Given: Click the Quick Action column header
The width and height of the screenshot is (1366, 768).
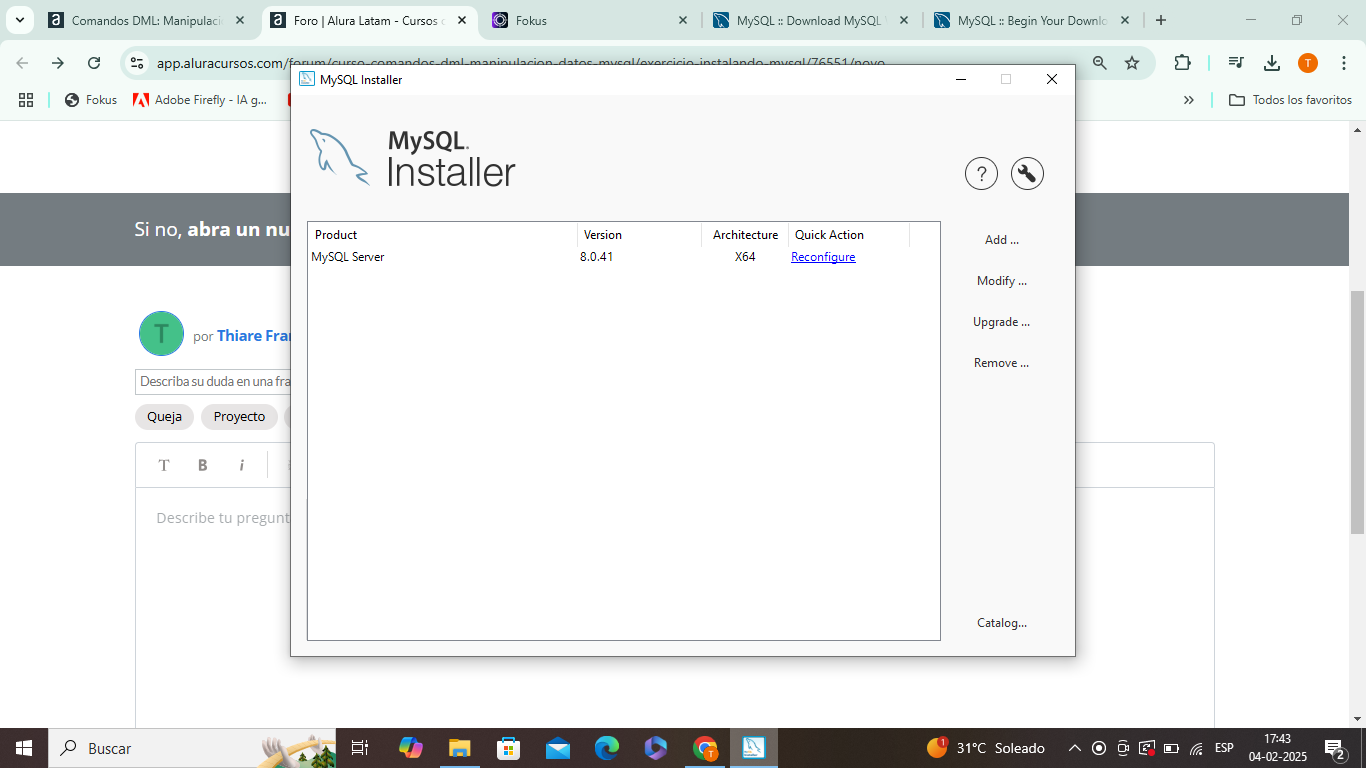Looking at the screenshot, I should tap(849, 235).
